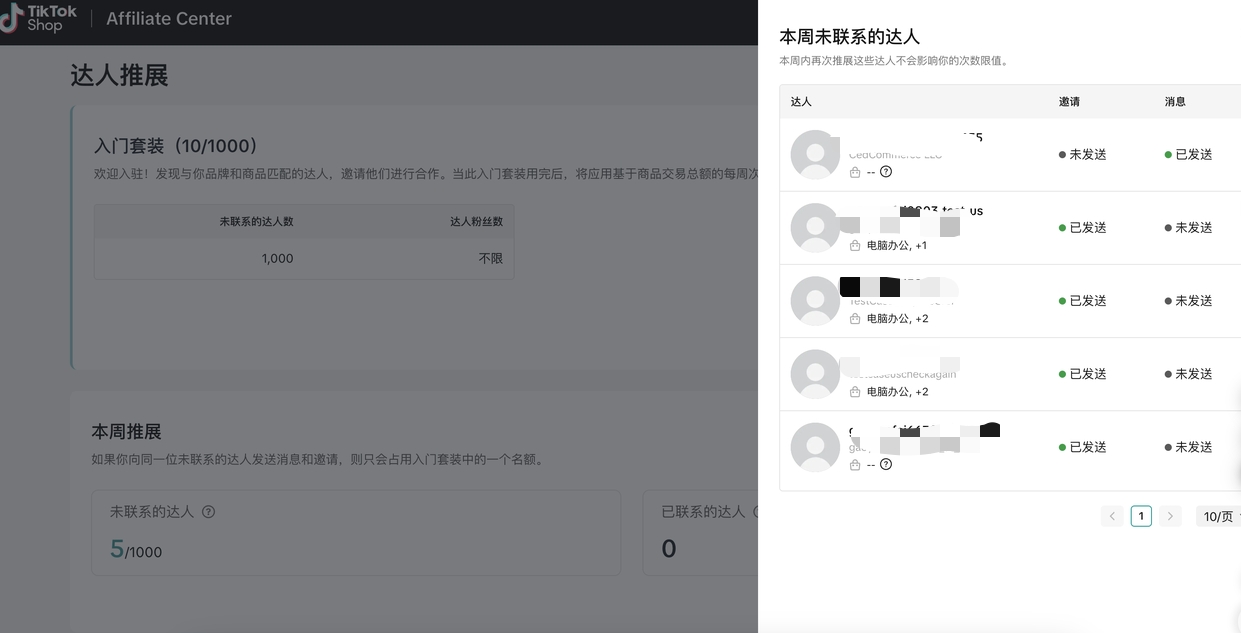Click 未发送 invite status in first row
The width and height of the screenshot is (1241, 633).
[1083, 155]
